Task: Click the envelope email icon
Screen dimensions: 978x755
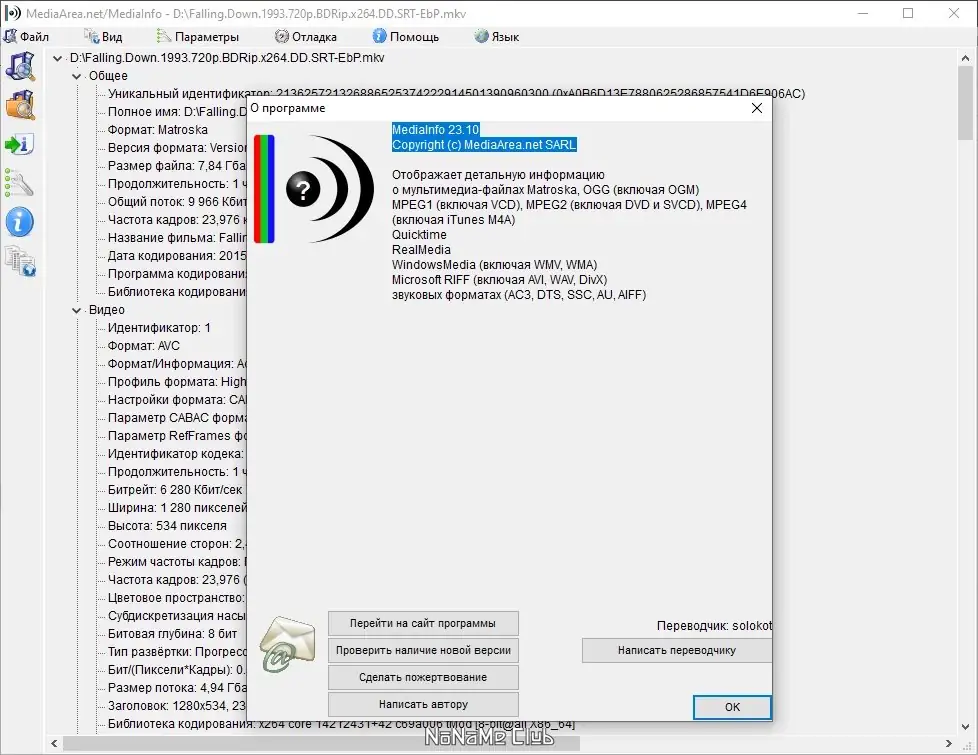Action: (x=288, y=644)
